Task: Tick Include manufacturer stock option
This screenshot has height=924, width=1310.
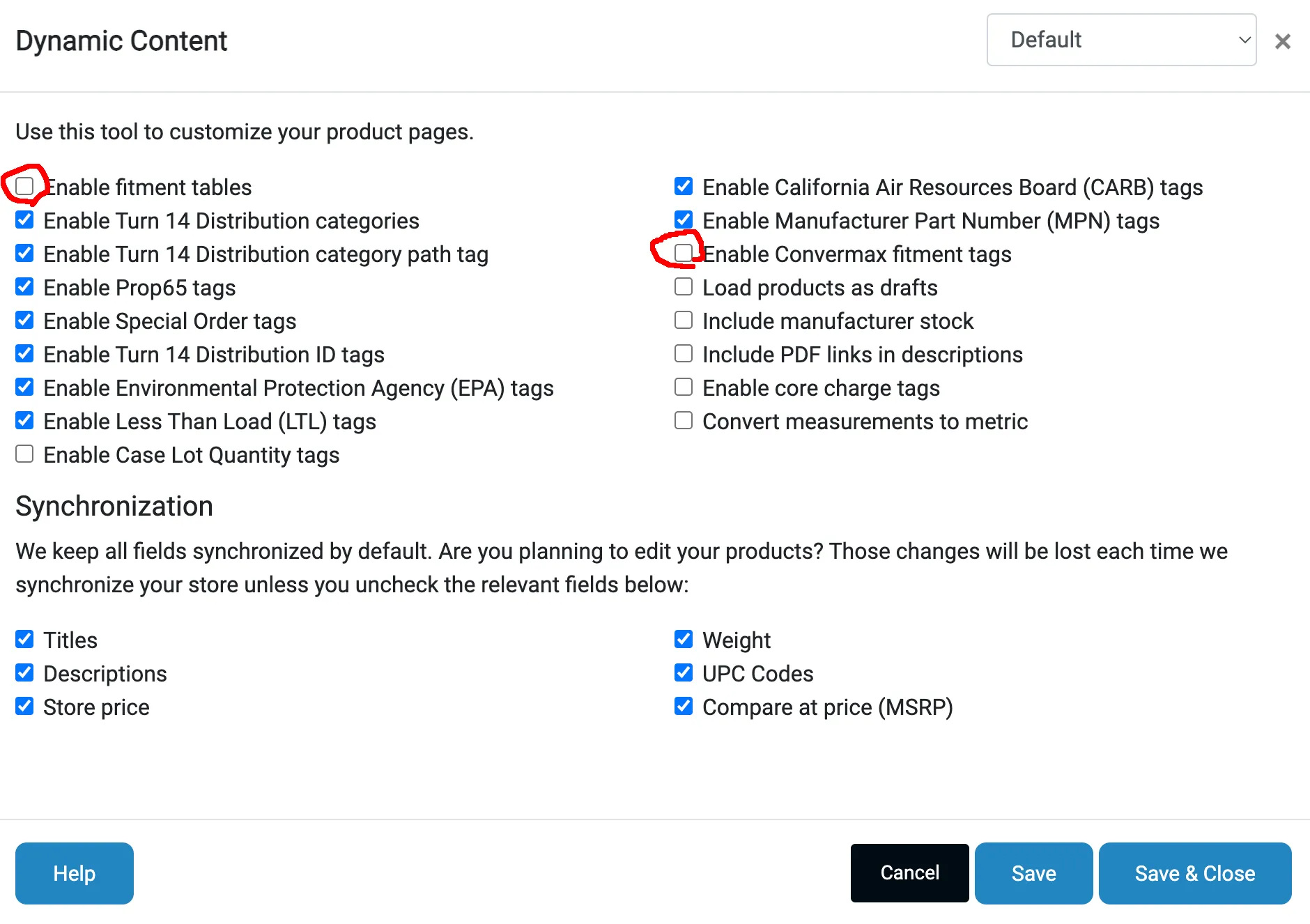Action: click(684, 321)
